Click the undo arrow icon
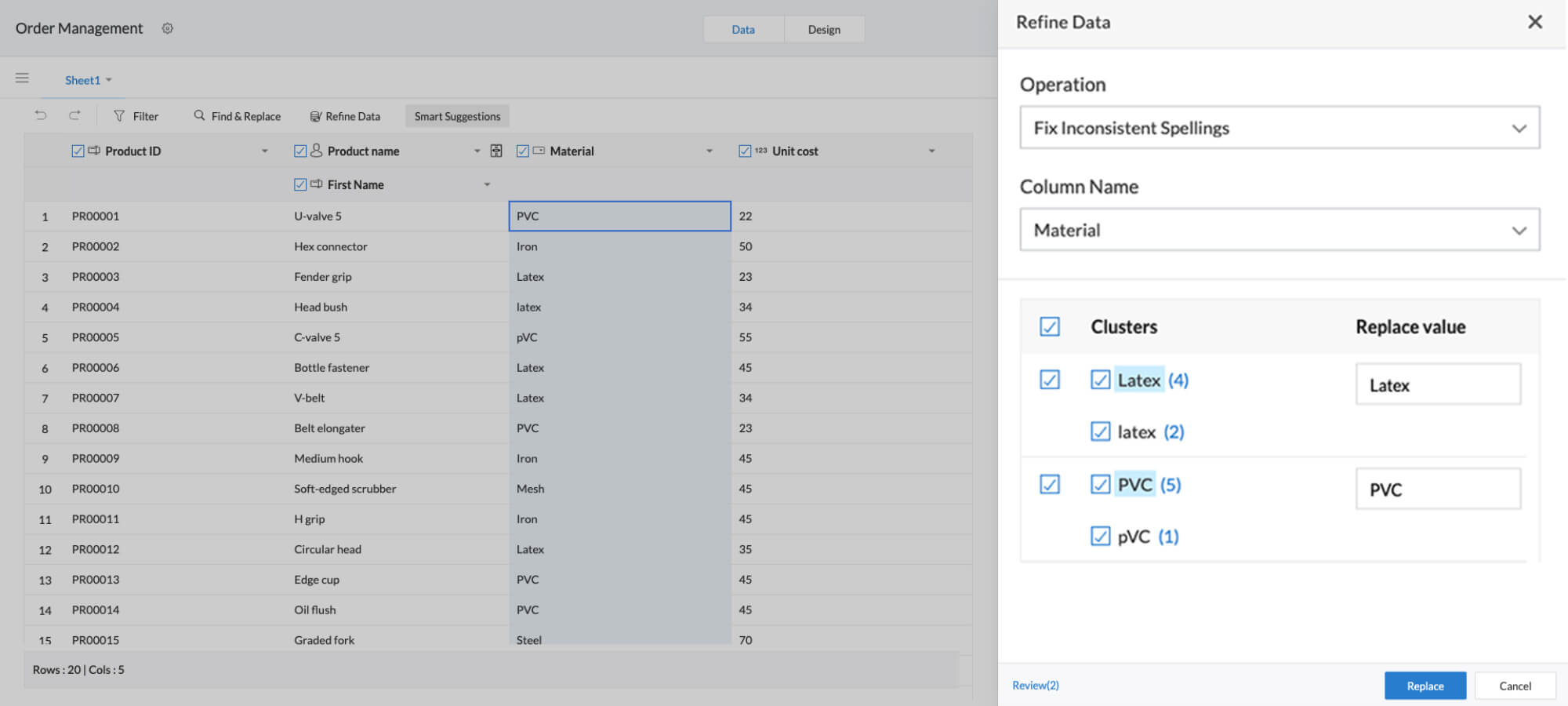This screenshot has height=706, width=1568. click(41, 115)
